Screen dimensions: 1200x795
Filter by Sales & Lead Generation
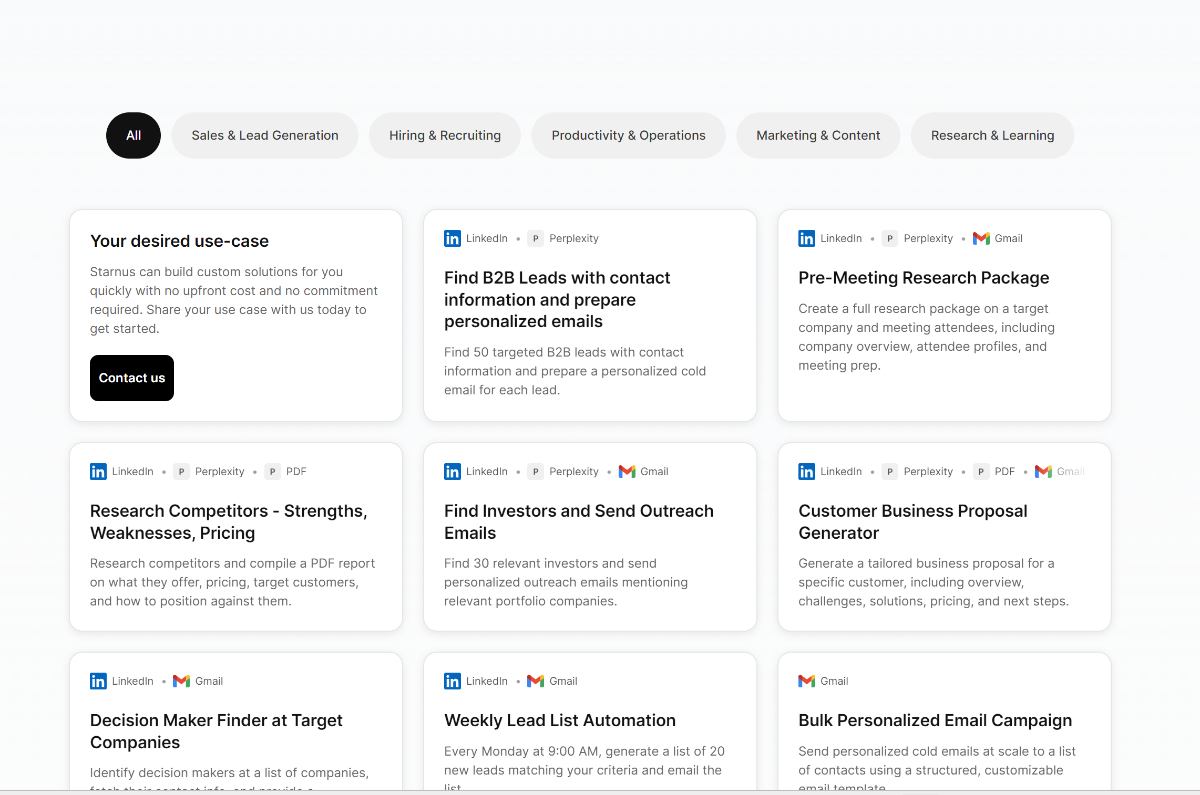click(x=265, y=135)
